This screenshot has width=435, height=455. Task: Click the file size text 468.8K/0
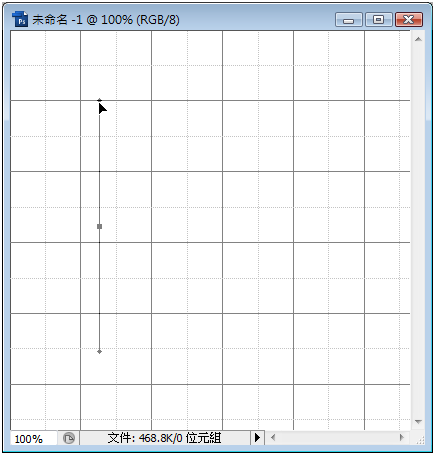pyautogui.click(x=161, y=438)
